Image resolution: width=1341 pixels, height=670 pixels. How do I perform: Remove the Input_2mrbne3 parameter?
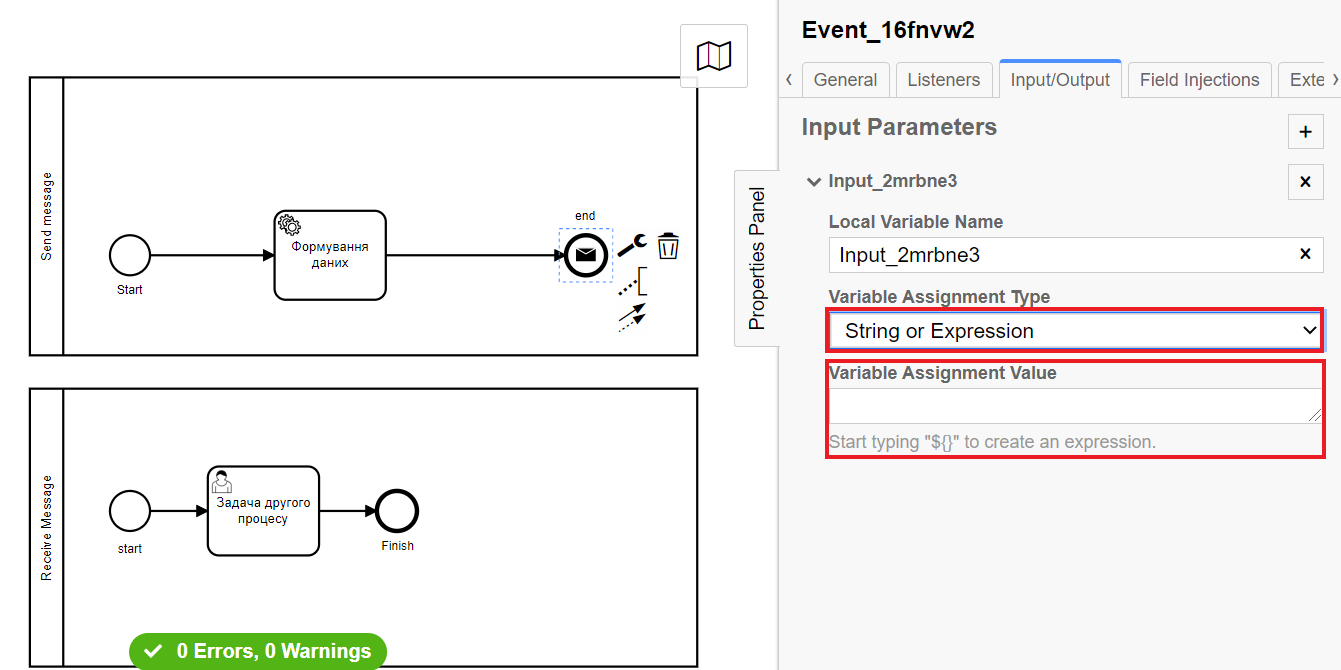click(x=1305, y=182)
